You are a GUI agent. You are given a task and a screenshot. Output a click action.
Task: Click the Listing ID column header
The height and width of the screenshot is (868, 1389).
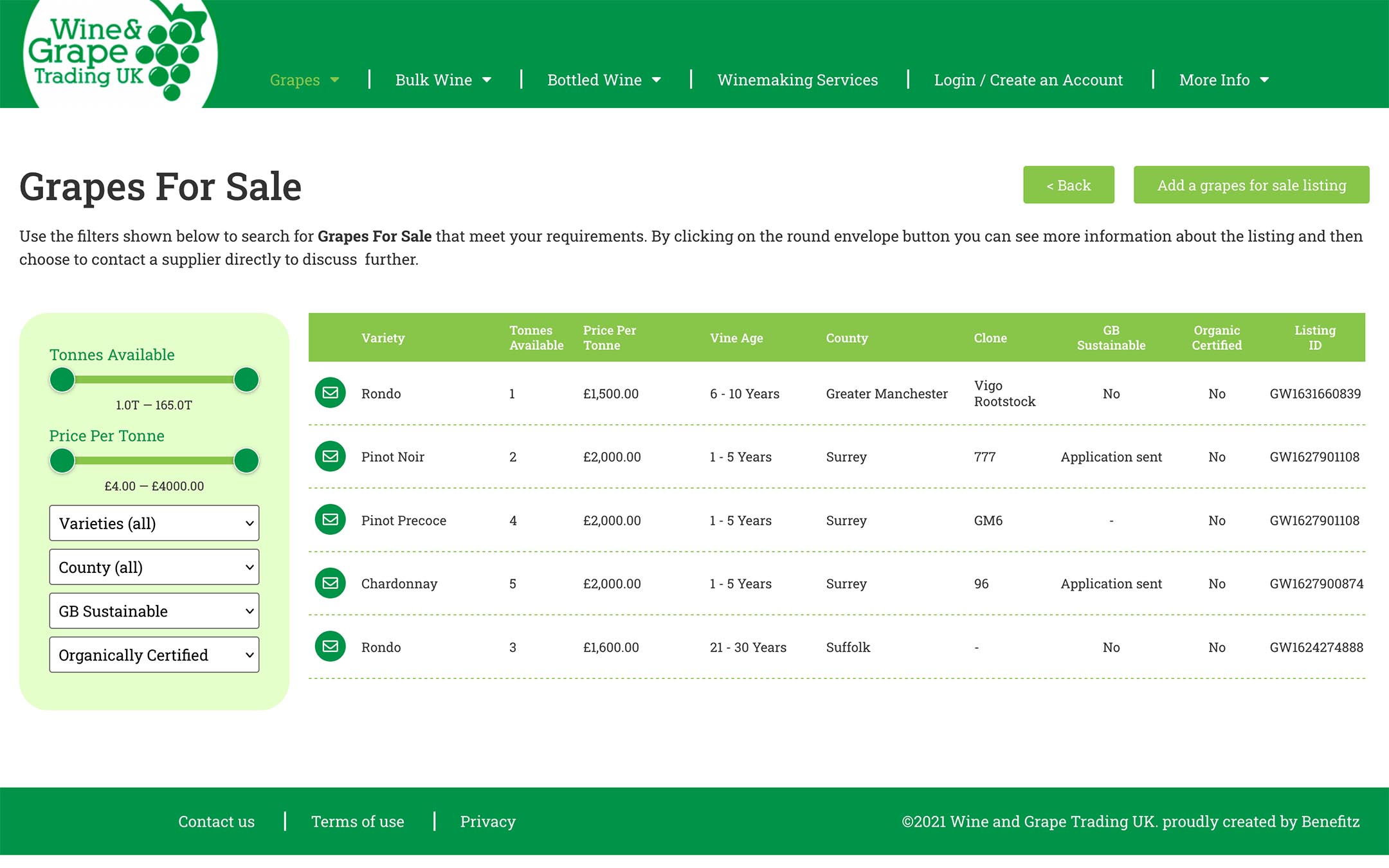click(1315, 338)
